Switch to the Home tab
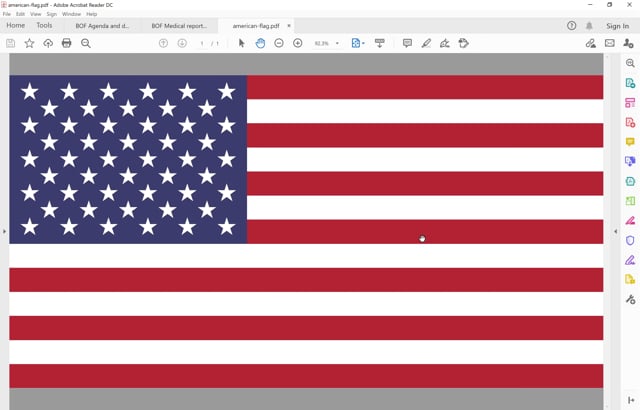640x410 pixels. [16, 25]
